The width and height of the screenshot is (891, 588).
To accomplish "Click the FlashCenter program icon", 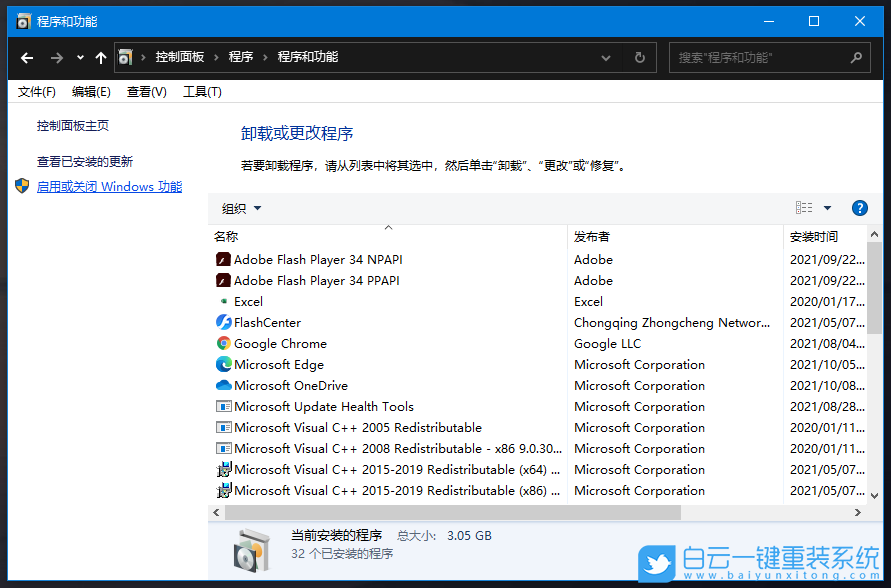I will click(x=222, y=322).
